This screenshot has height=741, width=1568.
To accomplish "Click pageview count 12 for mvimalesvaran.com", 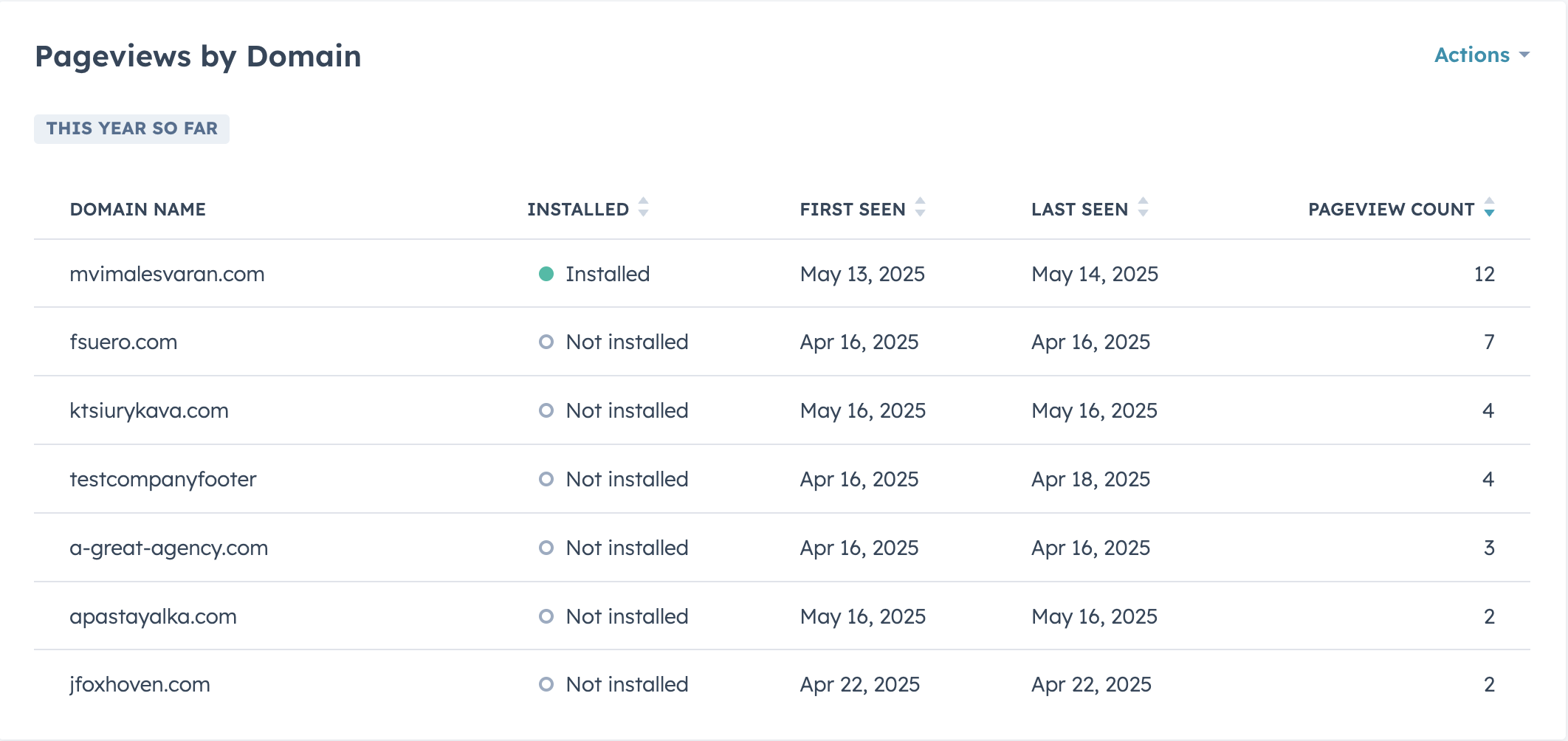I will point(1484,275).
